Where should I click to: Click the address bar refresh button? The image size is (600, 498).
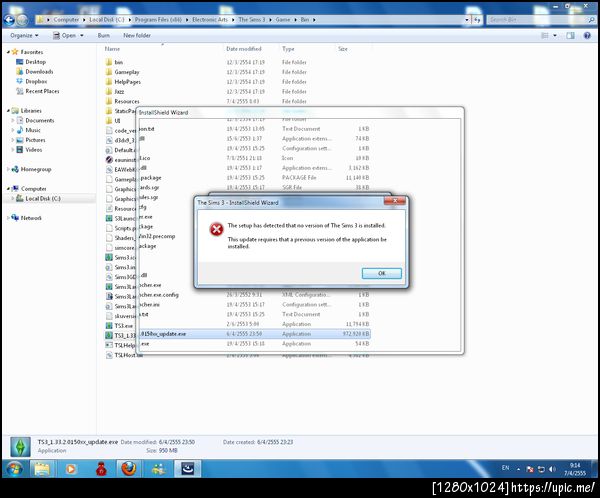point(477,20)
